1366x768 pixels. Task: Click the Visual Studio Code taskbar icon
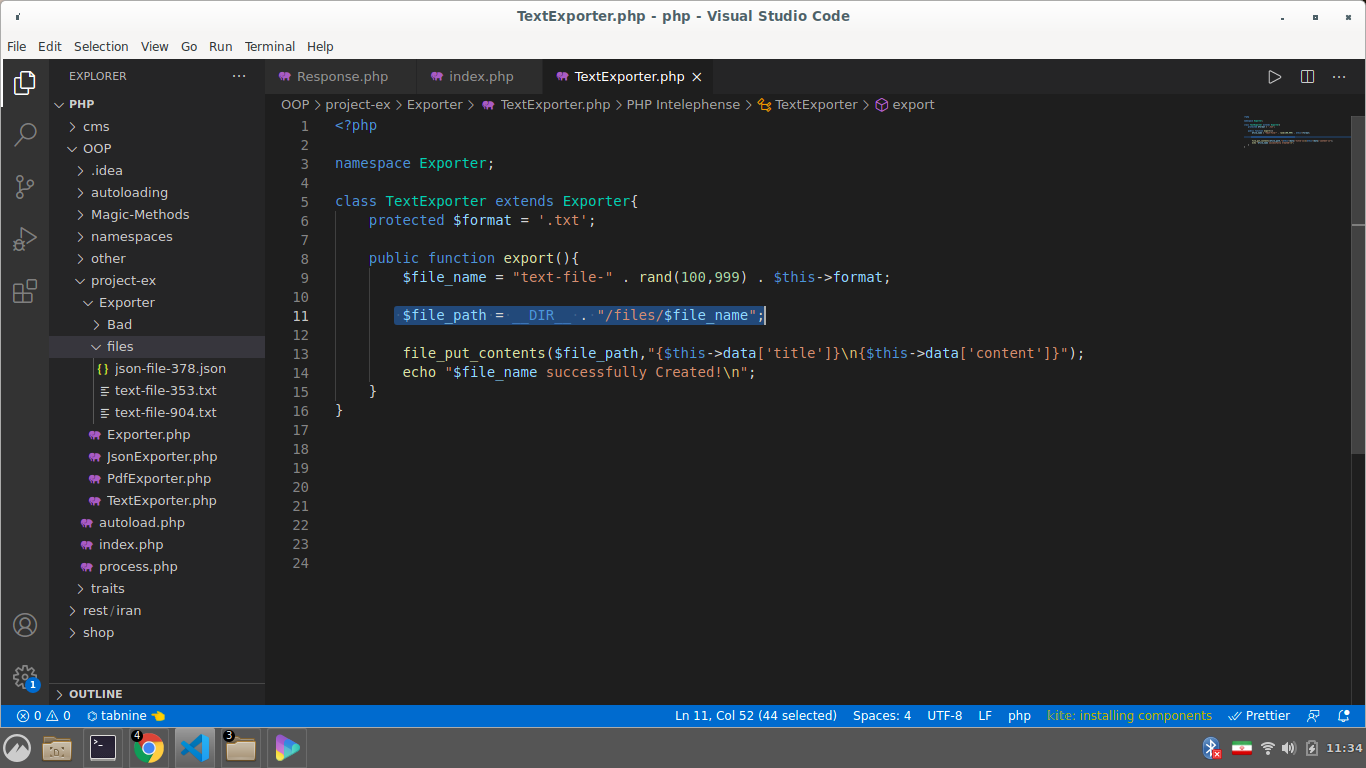(x=194, y=748)
